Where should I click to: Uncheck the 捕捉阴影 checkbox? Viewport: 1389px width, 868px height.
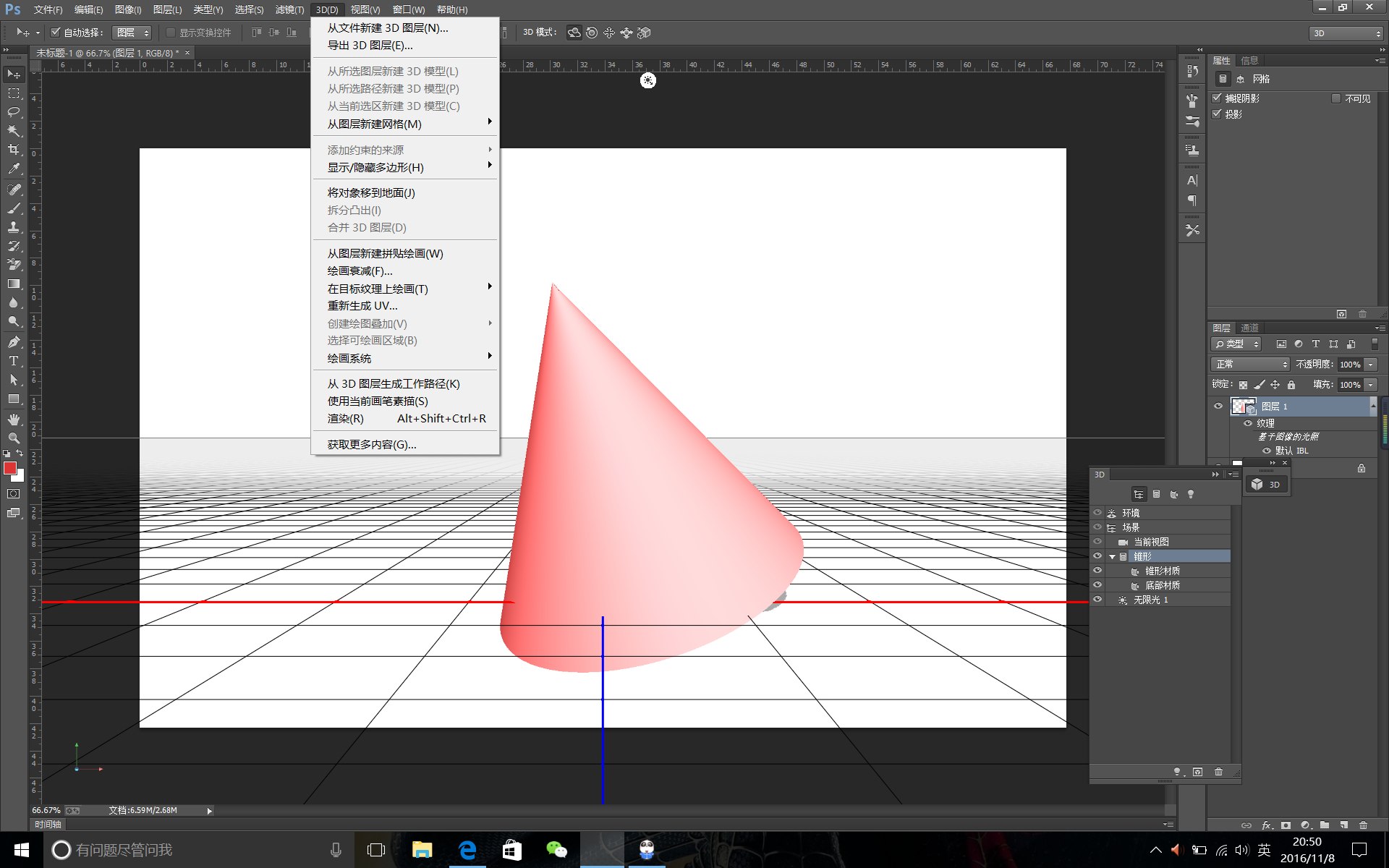click(1217, 98)
